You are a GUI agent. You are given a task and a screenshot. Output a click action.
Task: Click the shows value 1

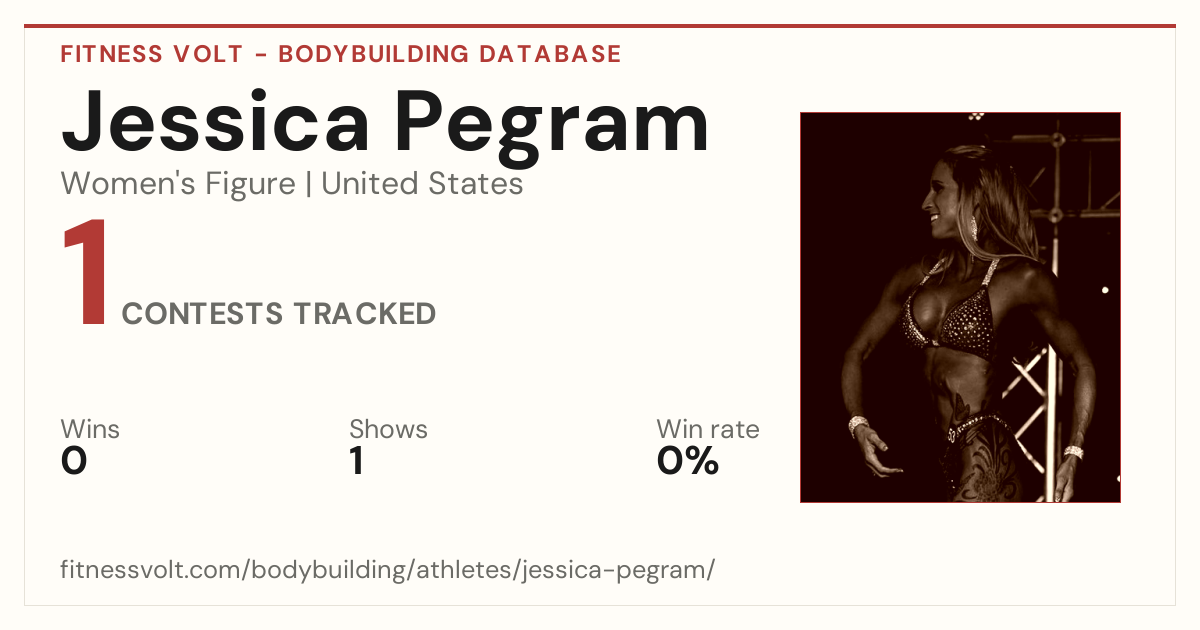[x=356, y=461]
